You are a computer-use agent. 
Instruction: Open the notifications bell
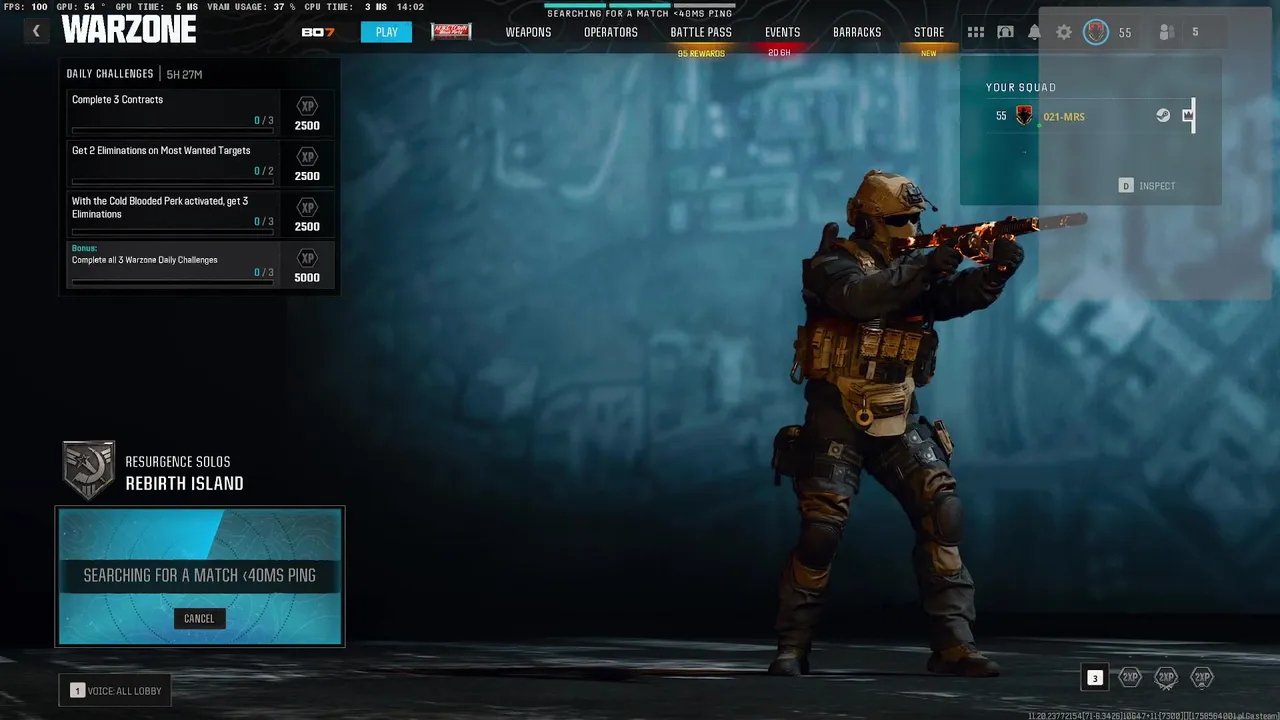1034,32
